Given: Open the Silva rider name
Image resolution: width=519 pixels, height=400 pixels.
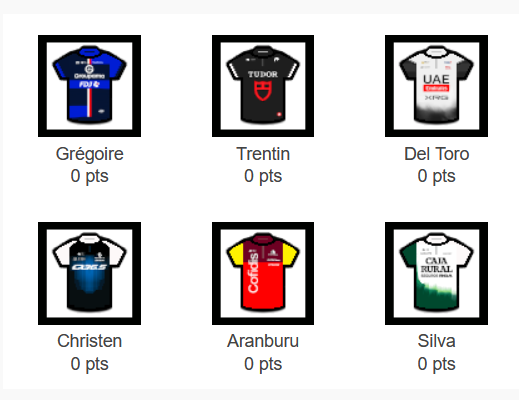Looking at the screenshot, I should pos(436,341).
